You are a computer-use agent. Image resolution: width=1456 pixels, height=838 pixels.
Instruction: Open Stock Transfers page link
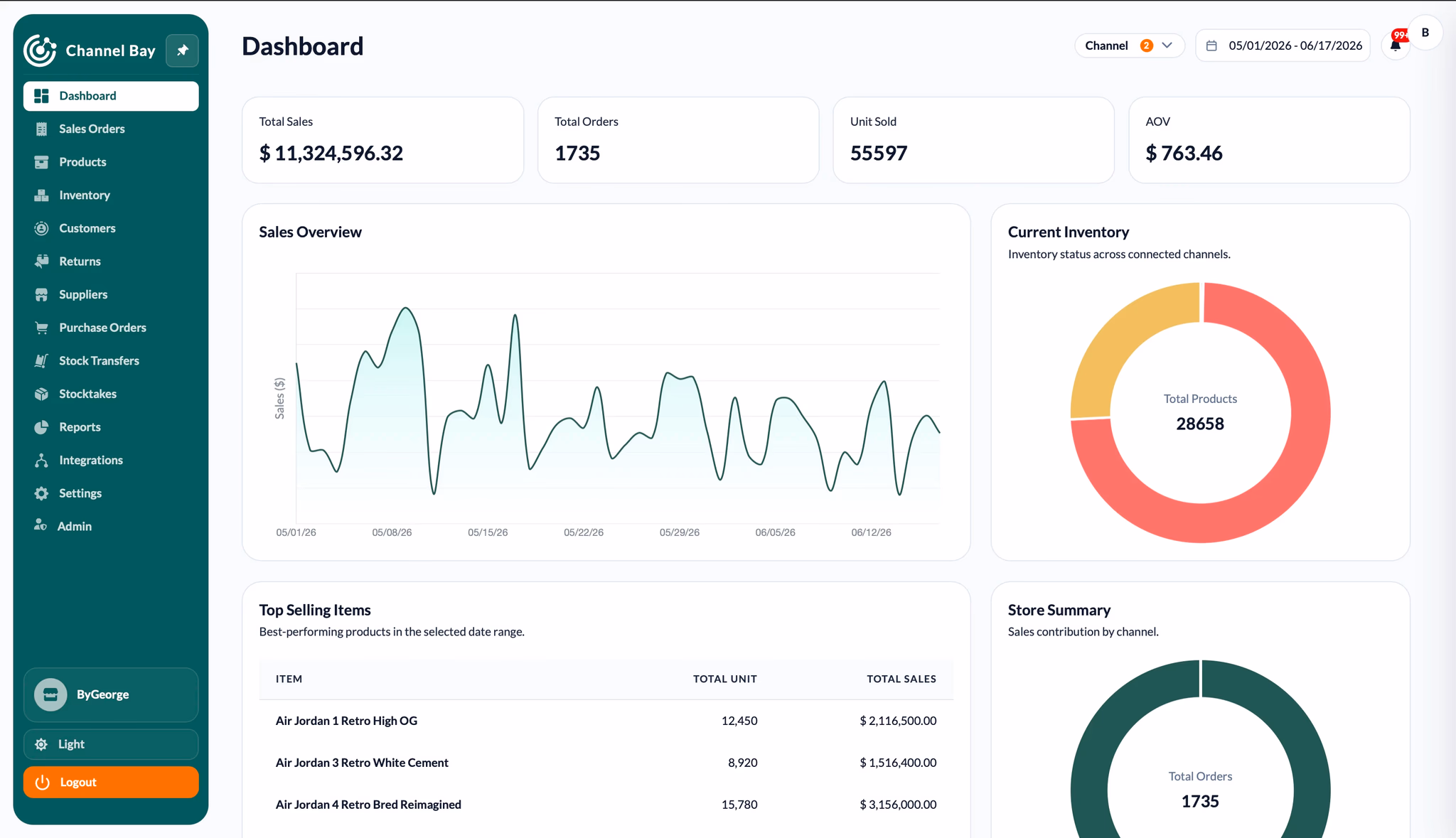(x=111, y=360)
